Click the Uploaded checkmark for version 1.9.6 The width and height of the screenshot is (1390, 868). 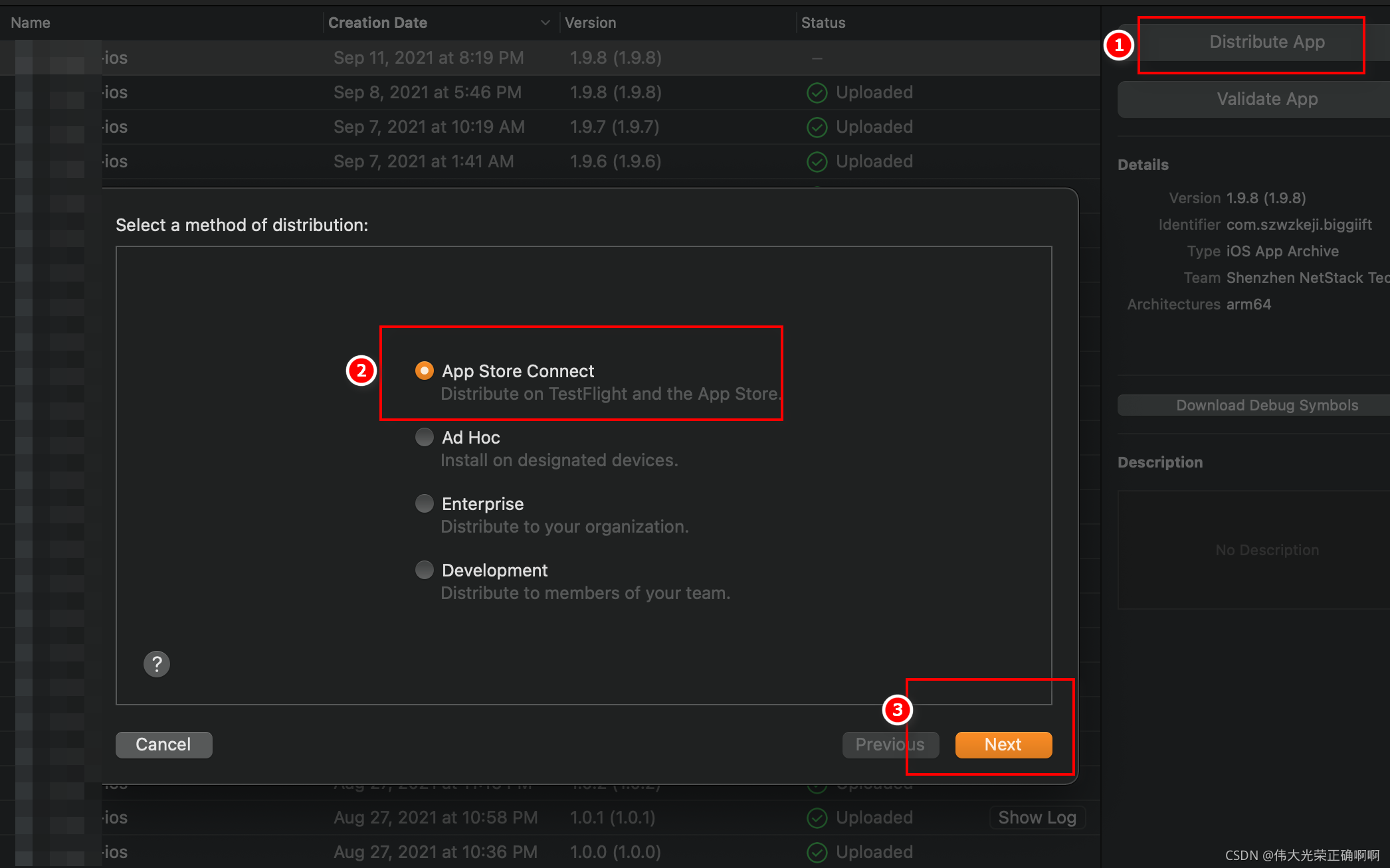click(x=817, y=161)
